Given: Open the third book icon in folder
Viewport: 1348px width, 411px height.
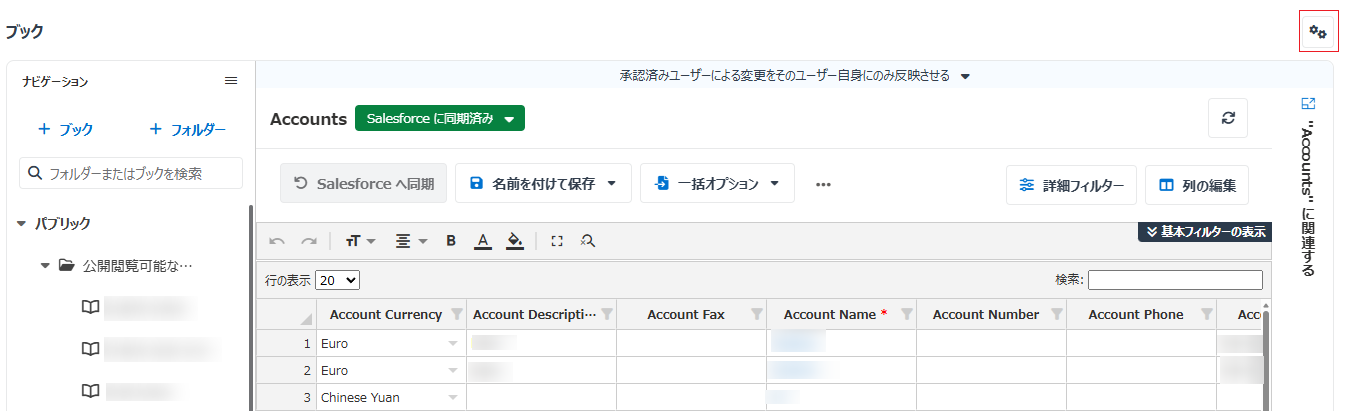Looking at the screenshot, I should pyautogui.click(x=90, y=389).
